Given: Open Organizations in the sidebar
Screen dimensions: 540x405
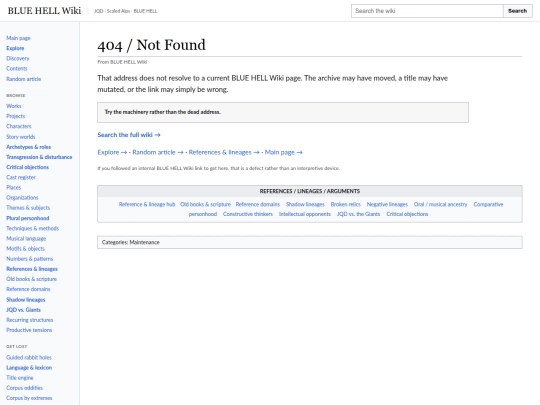Looking at the screenshot, I should point(22,197).
